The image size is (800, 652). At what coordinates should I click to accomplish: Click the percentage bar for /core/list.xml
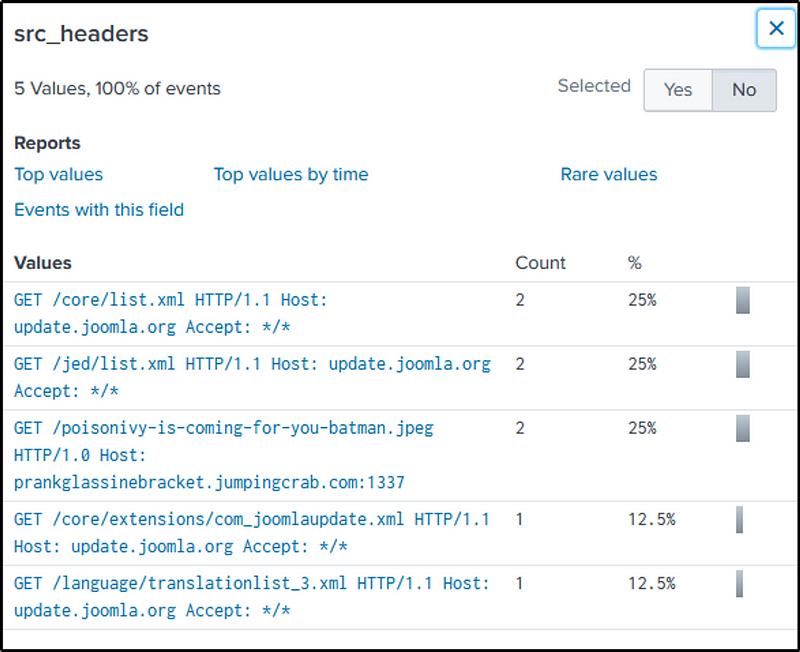742,300
